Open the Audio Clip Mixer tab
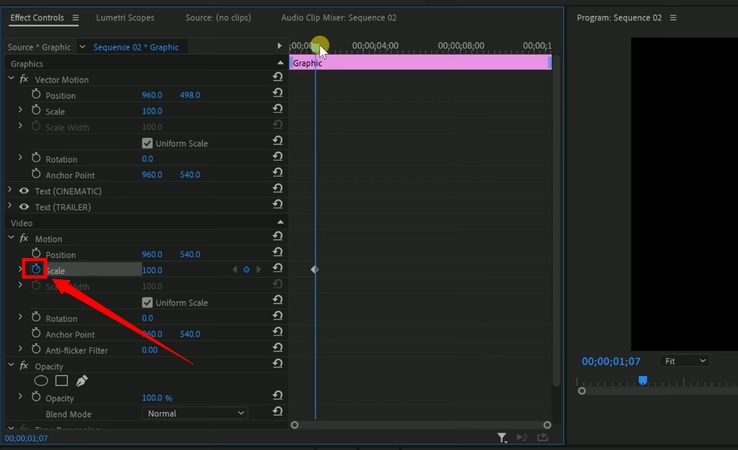Screen dimensions: 738x450 point(338,18)
